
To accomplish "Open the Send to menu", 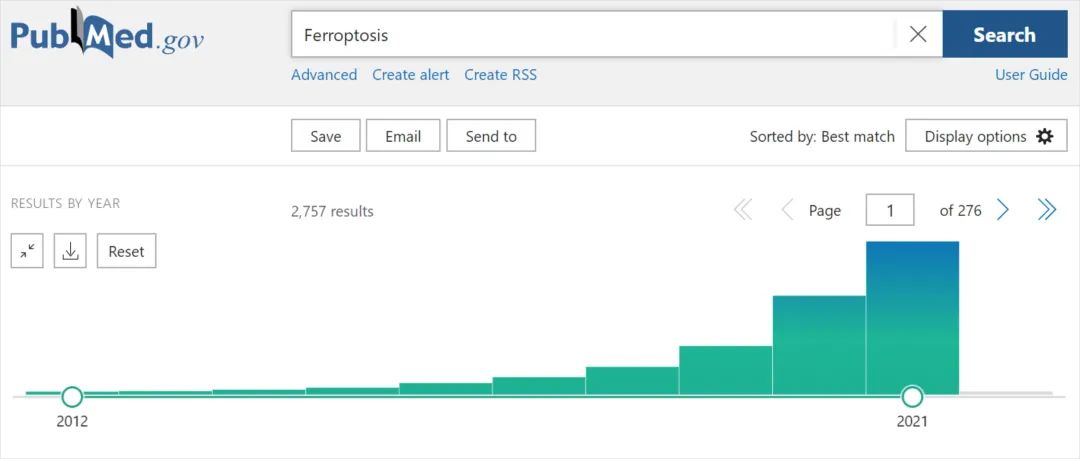I will click(491, 136).
